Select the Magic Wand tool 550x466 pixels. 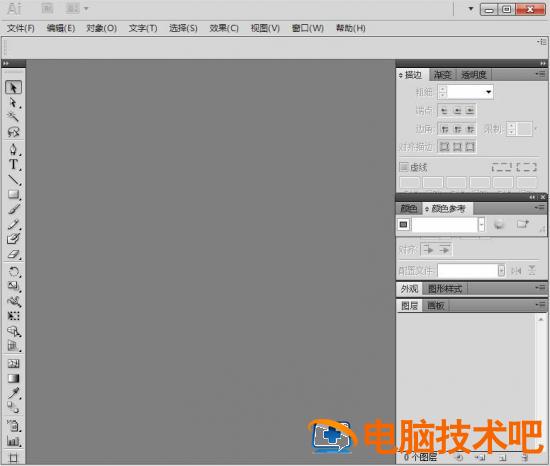pos(13,116)
